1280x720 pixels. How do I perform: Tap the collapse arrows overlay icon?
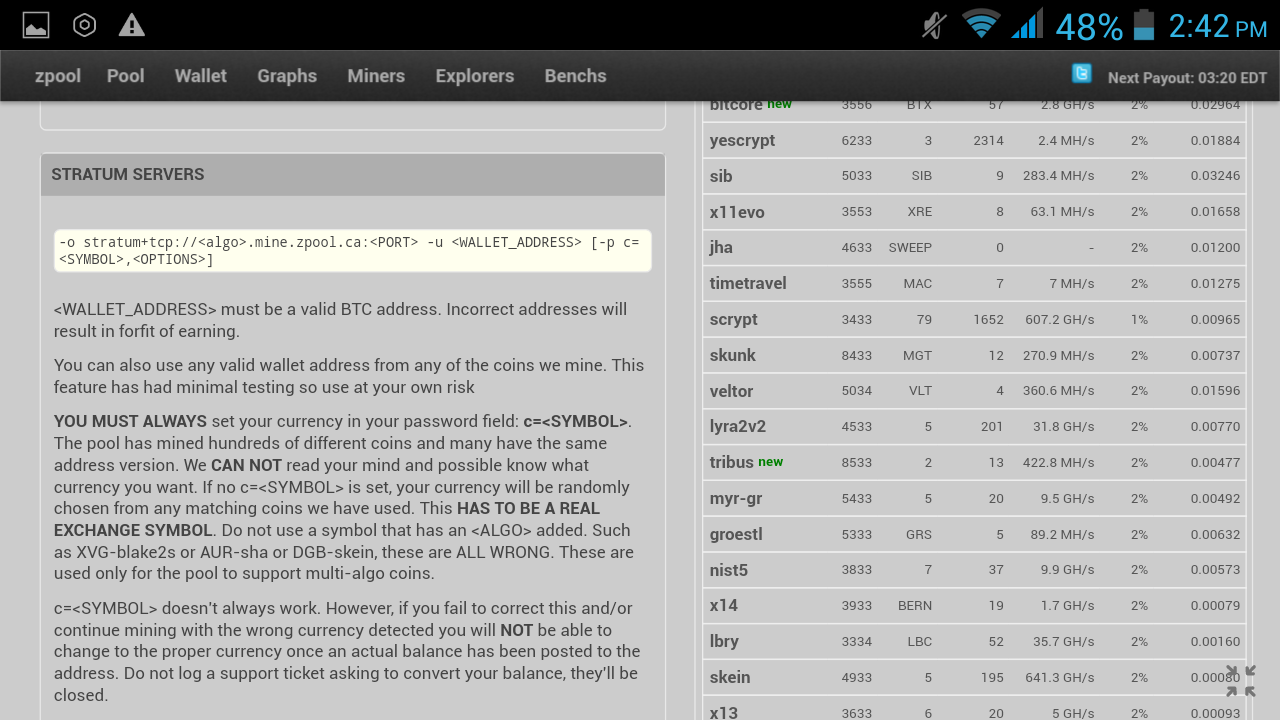pyautogui.click(x=1241, y=681)
